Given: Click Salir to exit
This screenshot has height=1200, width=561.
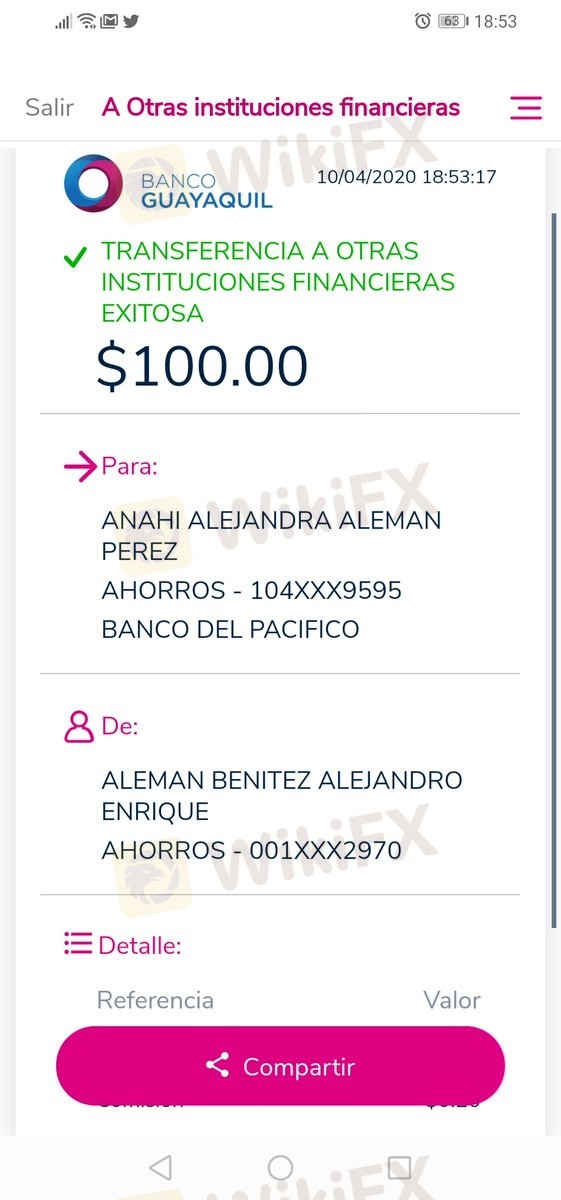Looking at the screenshot, I should [x=50, y=107].
